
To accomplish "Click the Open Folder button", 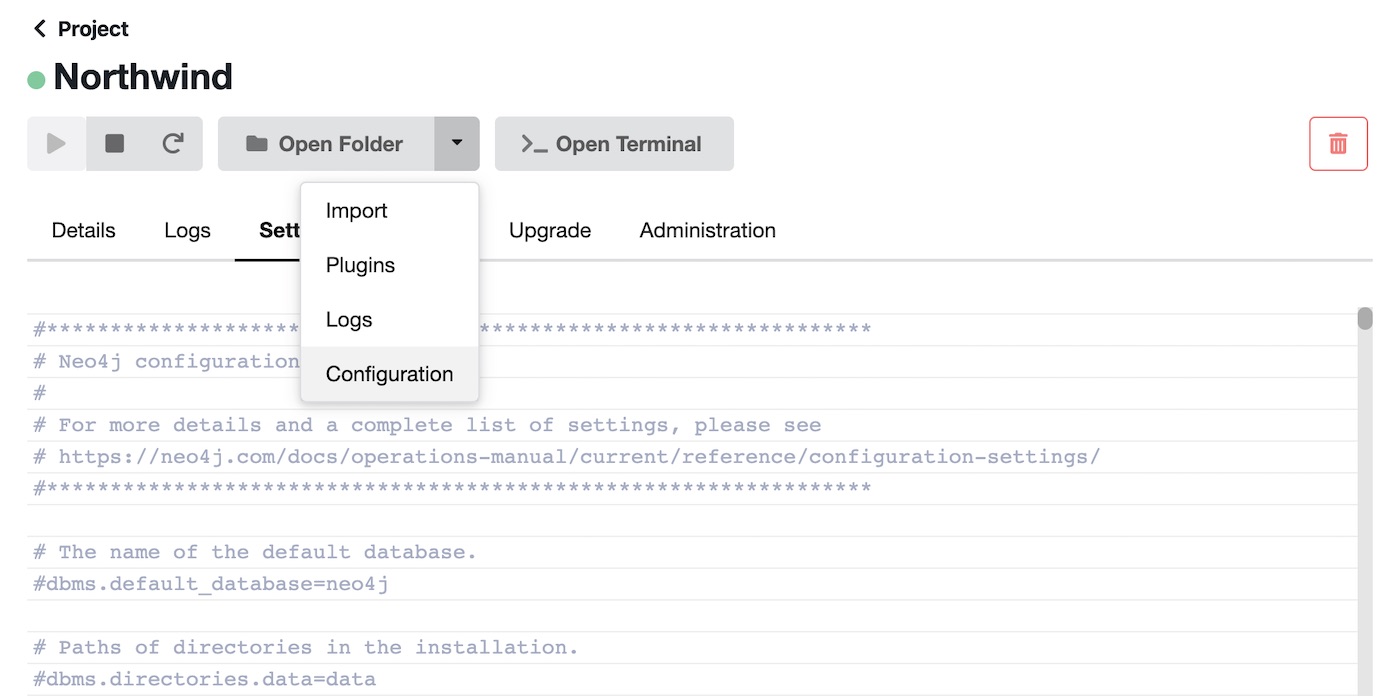I will click(x=326, y=144).
